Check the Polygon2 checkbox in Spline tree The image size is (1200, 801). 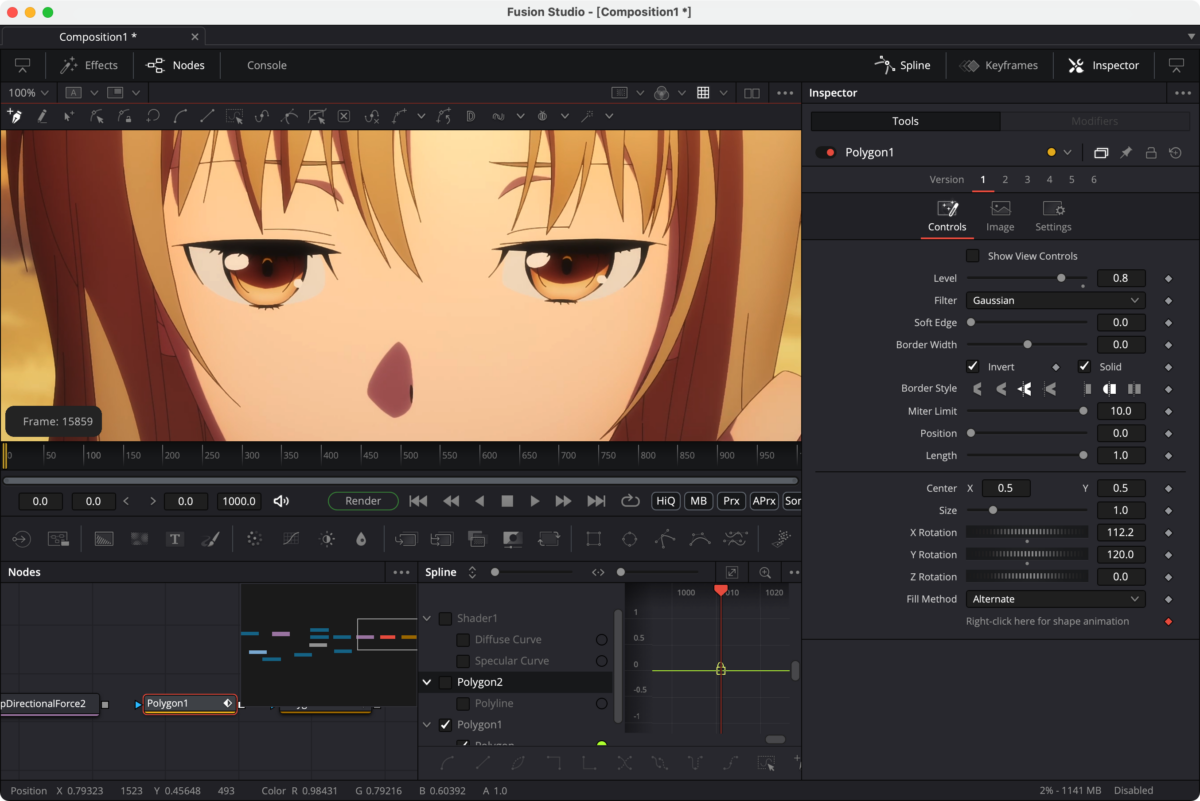[445, 682]
